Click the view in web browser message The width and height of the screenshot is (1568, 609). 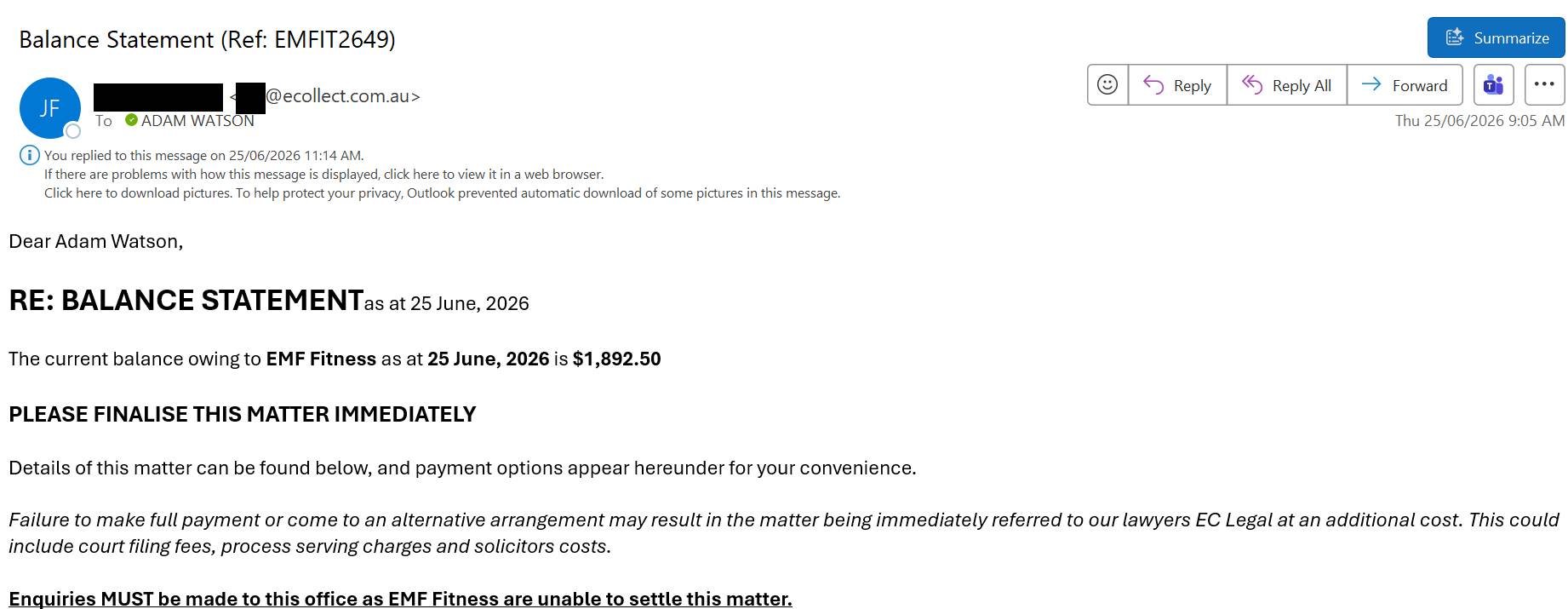tap(323, 174)
